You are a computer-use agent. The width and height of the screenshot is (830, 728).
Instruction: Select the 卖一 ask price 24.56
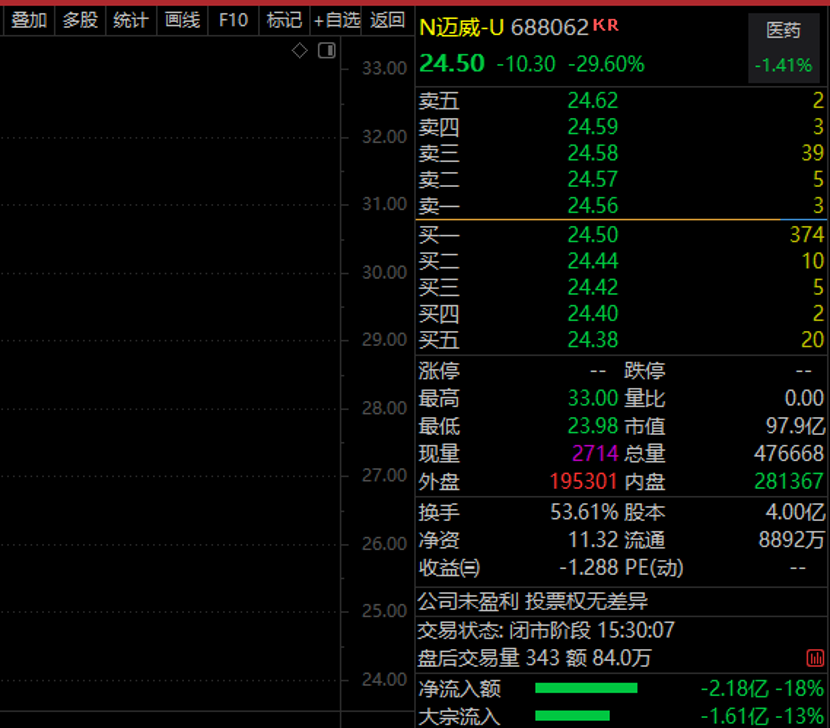pyautogui.click(x=593, y=206)
